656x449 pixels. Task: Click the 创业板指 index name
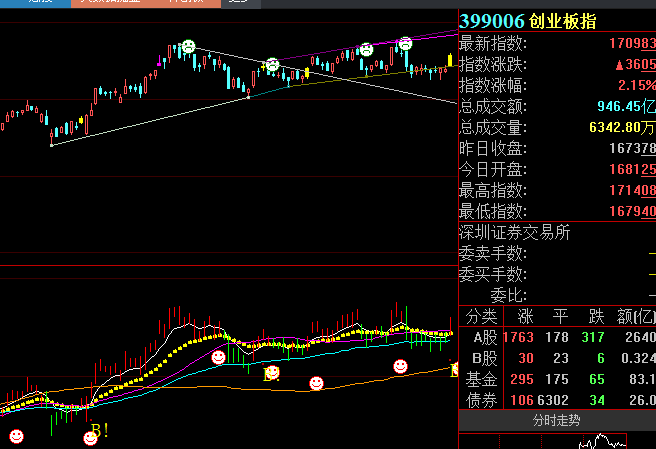[x=562, y=21]
